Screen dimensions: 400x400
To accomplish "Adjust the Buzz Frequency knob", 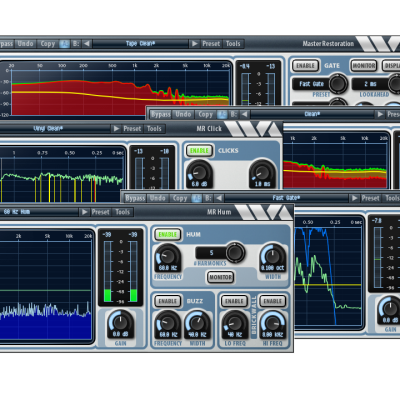I will pyautogui.click(x=168, y=323).
